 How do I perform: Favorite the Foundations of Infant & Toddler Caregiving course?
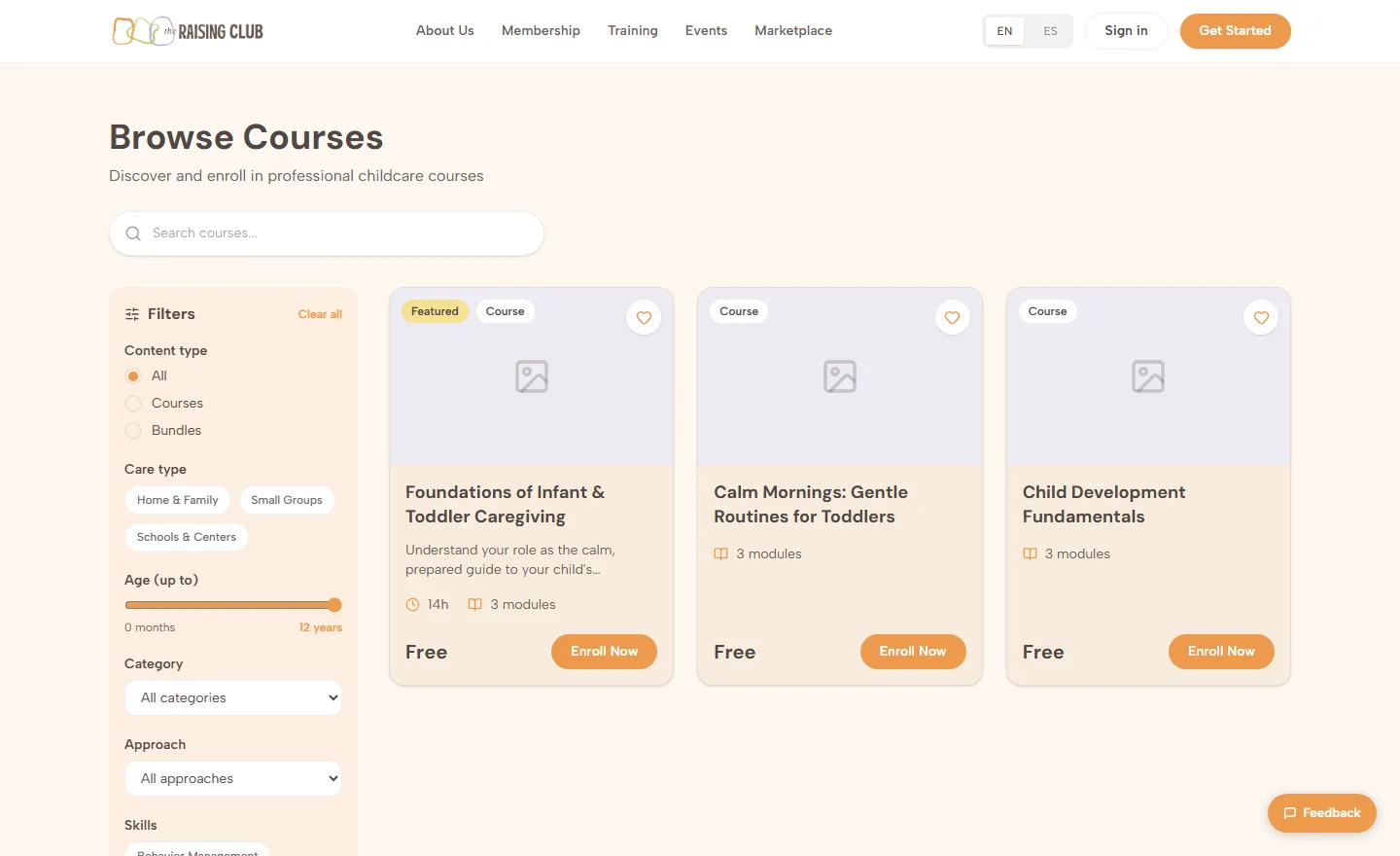point(644,317)
